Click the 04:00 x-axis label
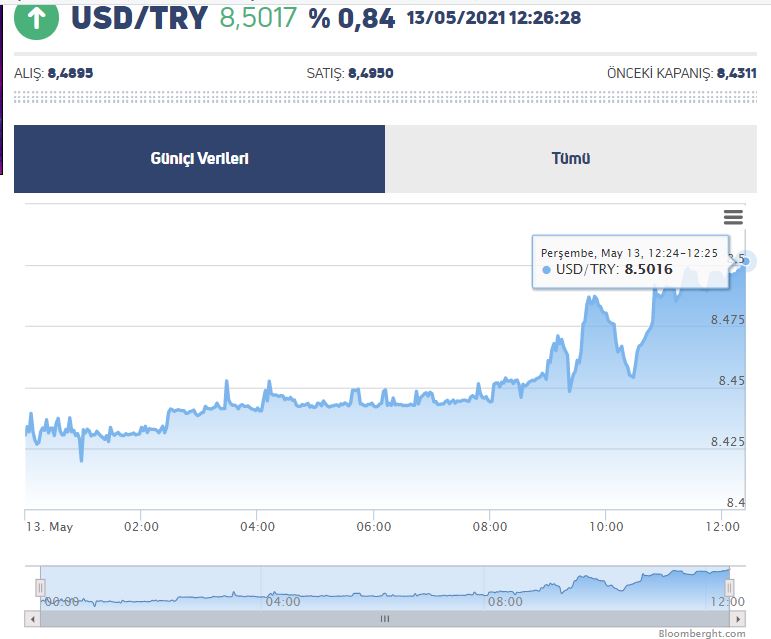Image resolution: width=771 pixels, height=639 pixels. tap(257, 526)
